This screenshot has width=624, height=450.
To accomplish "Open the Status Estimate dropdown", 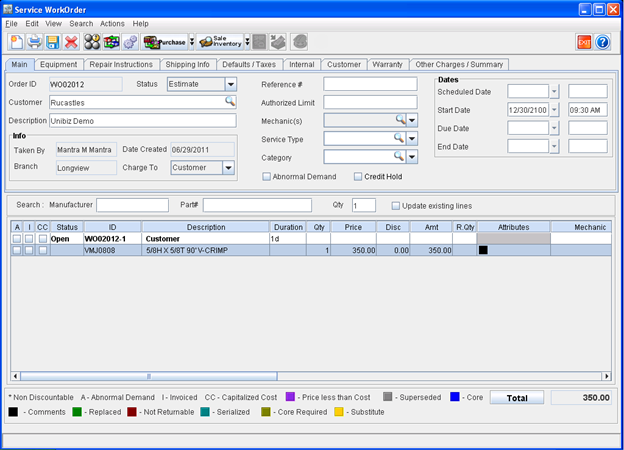I will pos(230,84).
